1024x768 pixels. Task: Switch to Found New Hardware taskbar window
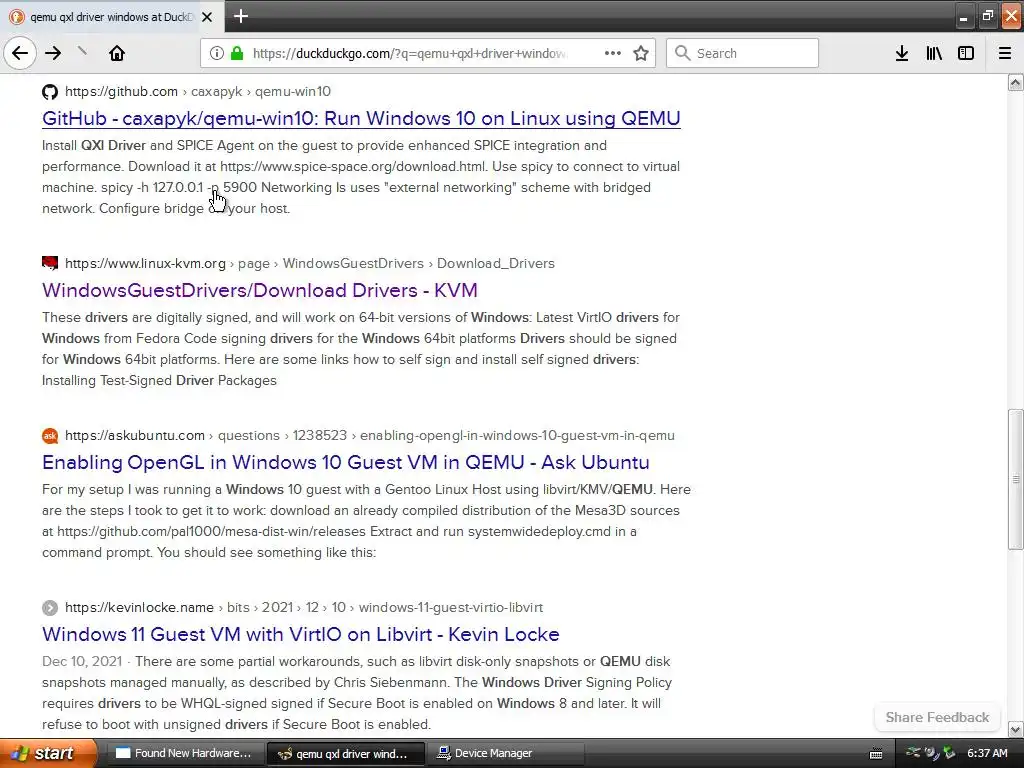184,753
